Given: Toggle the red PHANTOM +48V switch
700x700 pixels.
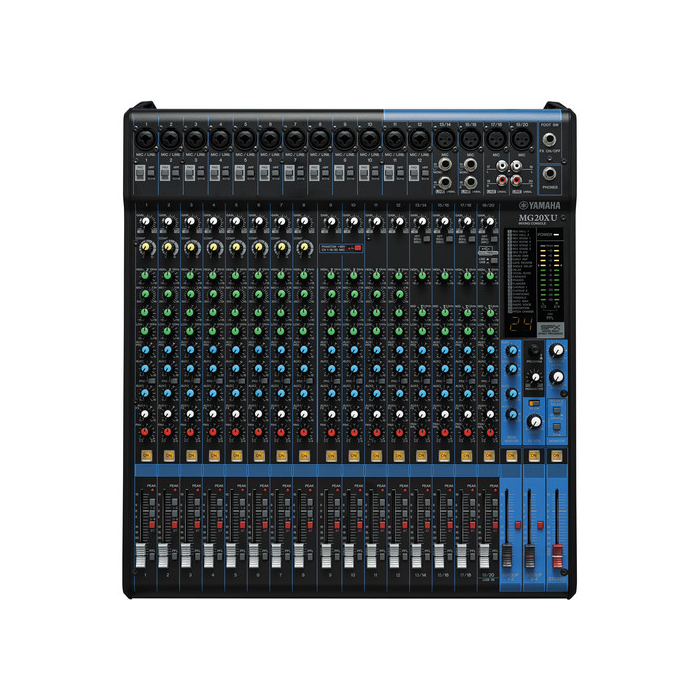Looking at the screenshot, I should 357,248.
